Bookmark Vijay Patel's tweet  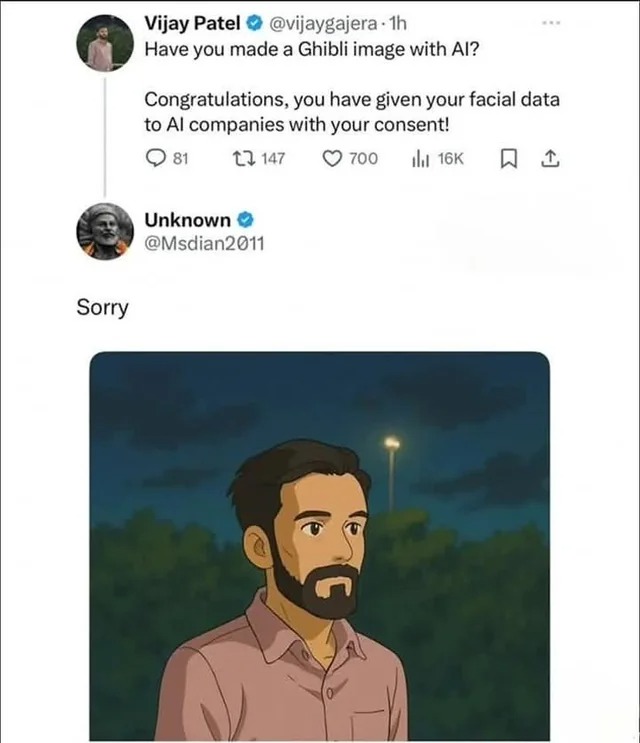pos(508,158)
